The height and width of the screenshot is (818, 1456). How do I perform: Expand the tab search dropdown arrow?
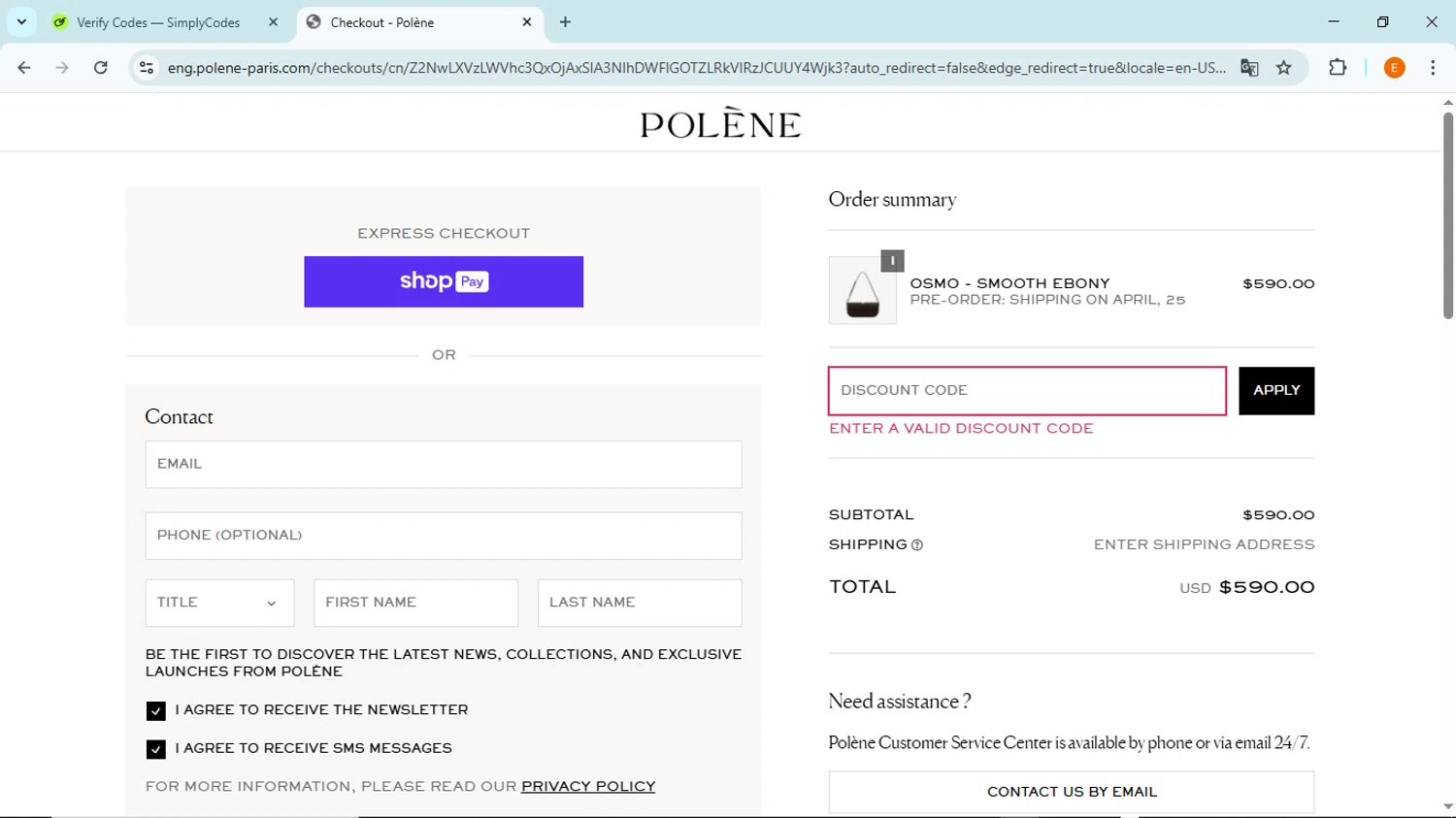21,22
